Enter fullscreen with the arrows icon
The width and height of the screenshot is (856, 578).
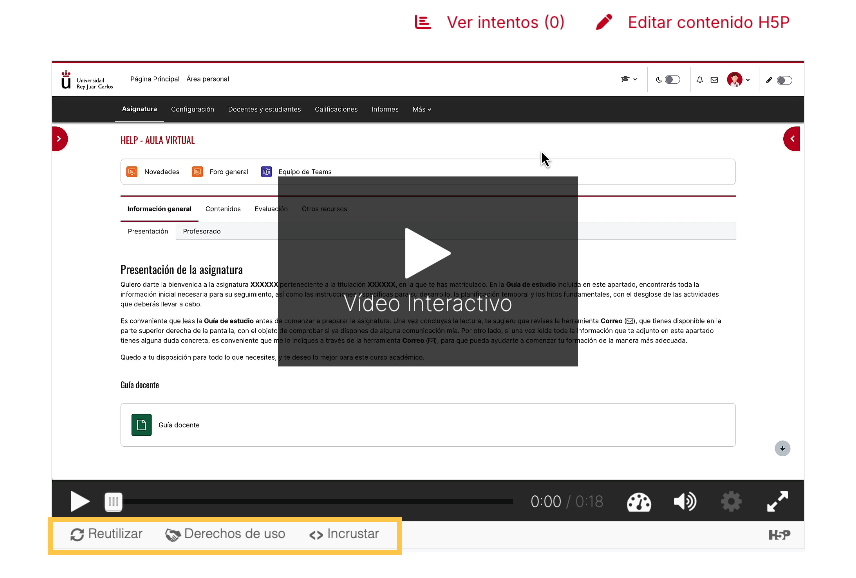point(778,501)
